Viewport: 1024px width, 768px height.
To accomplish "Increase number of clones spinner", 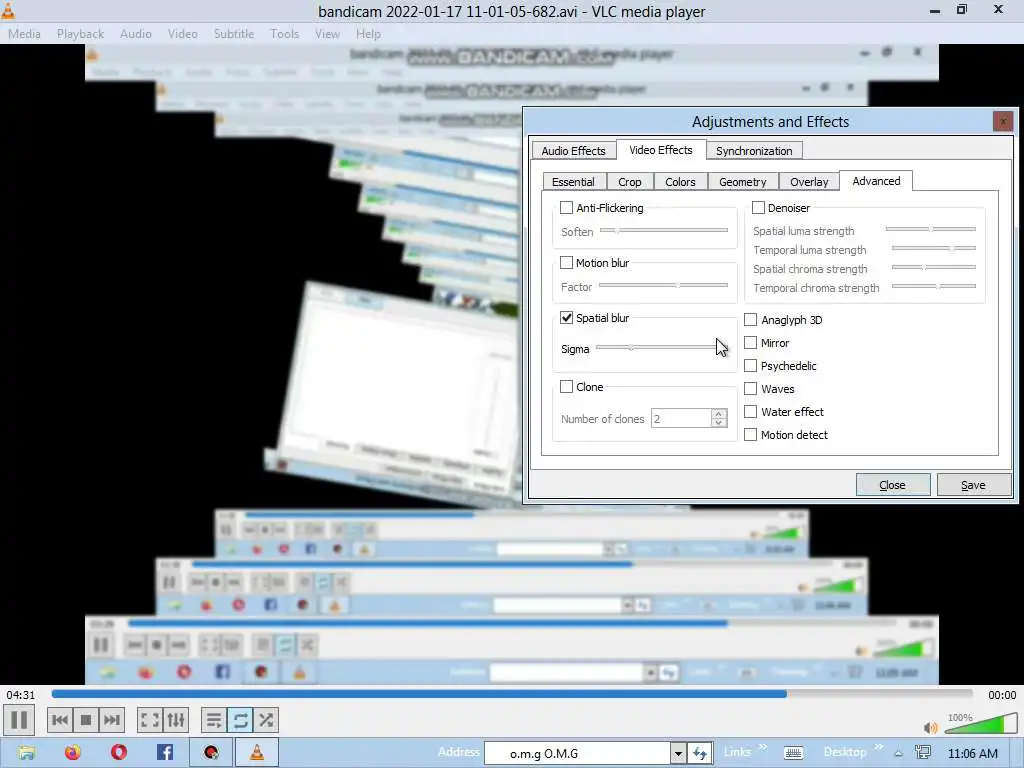I will pos(718,413).
